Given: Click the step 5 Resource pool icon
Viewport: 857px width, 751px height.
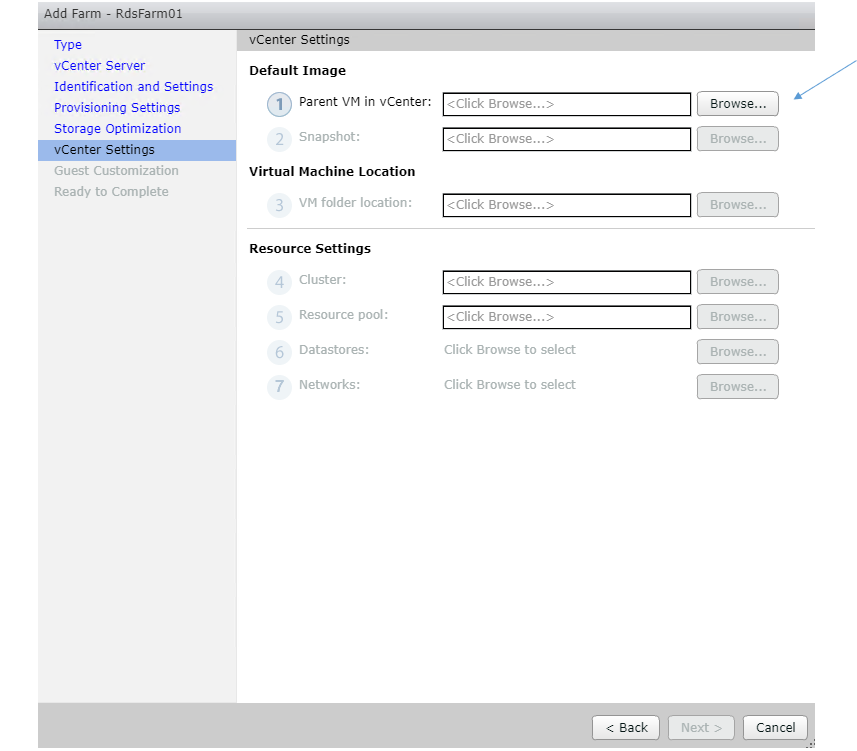Looking at the screenshot, I should [x=279, y=317].
